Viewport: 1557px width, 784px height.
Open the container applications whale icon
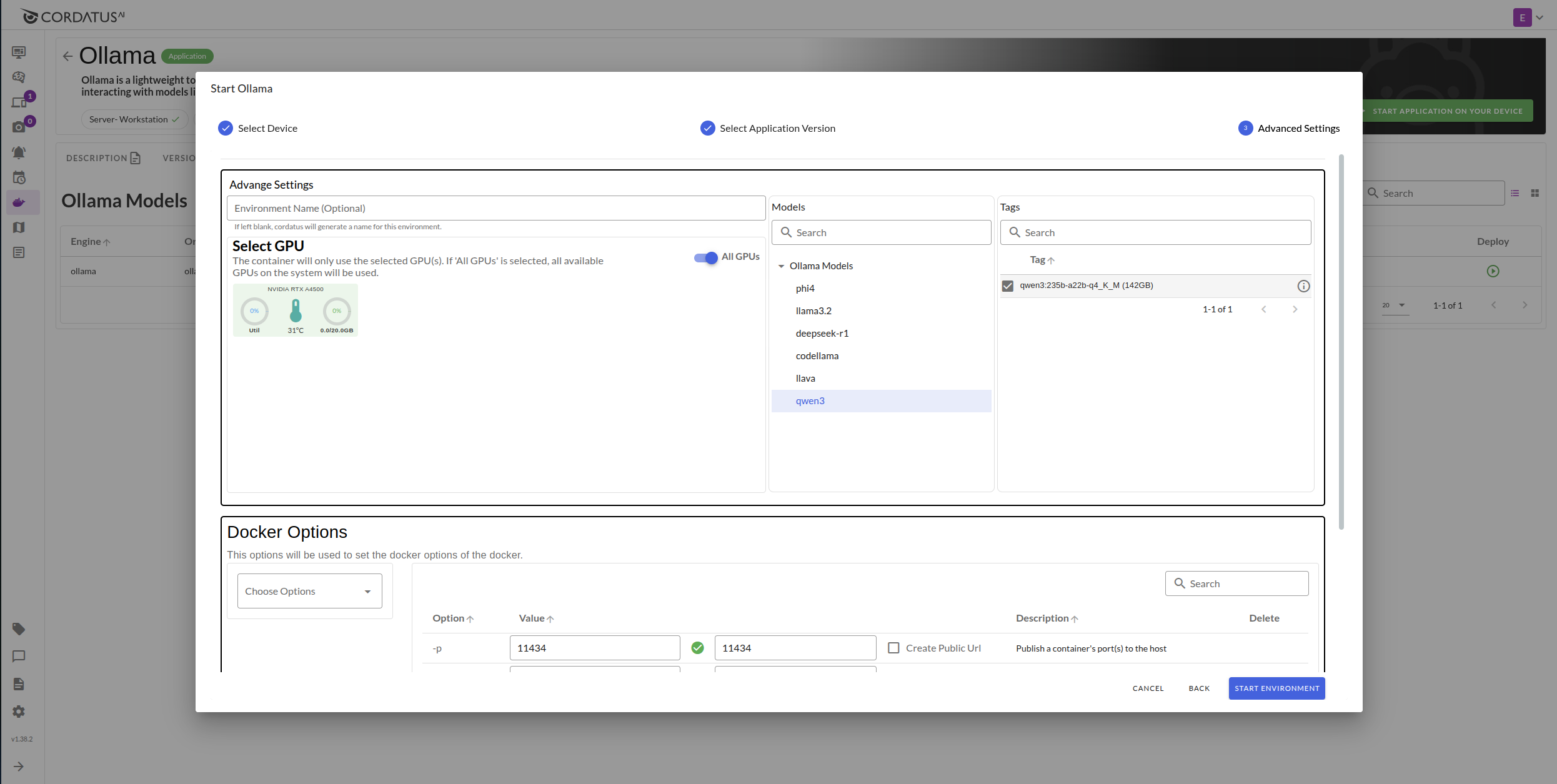tap(19, 202)
